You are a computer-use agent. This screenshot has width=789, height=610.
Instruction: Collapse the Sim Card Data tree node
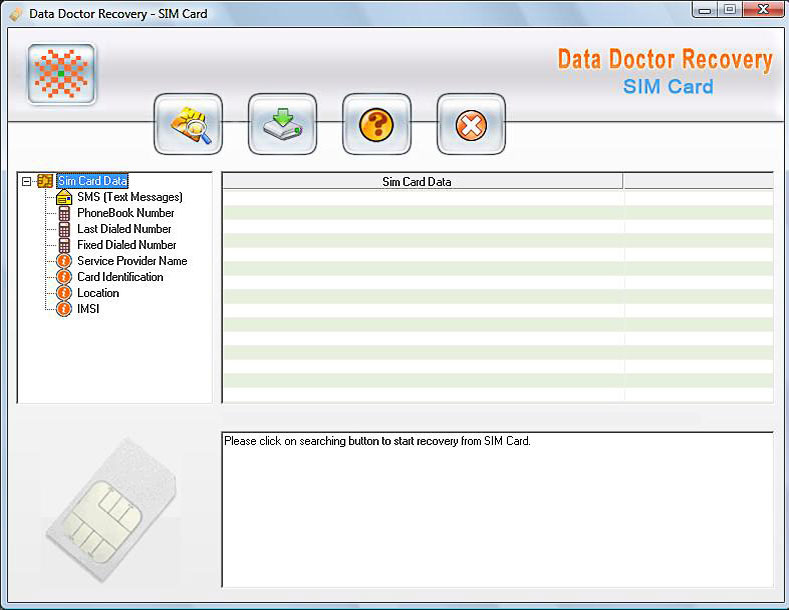[x=27, y=181]
